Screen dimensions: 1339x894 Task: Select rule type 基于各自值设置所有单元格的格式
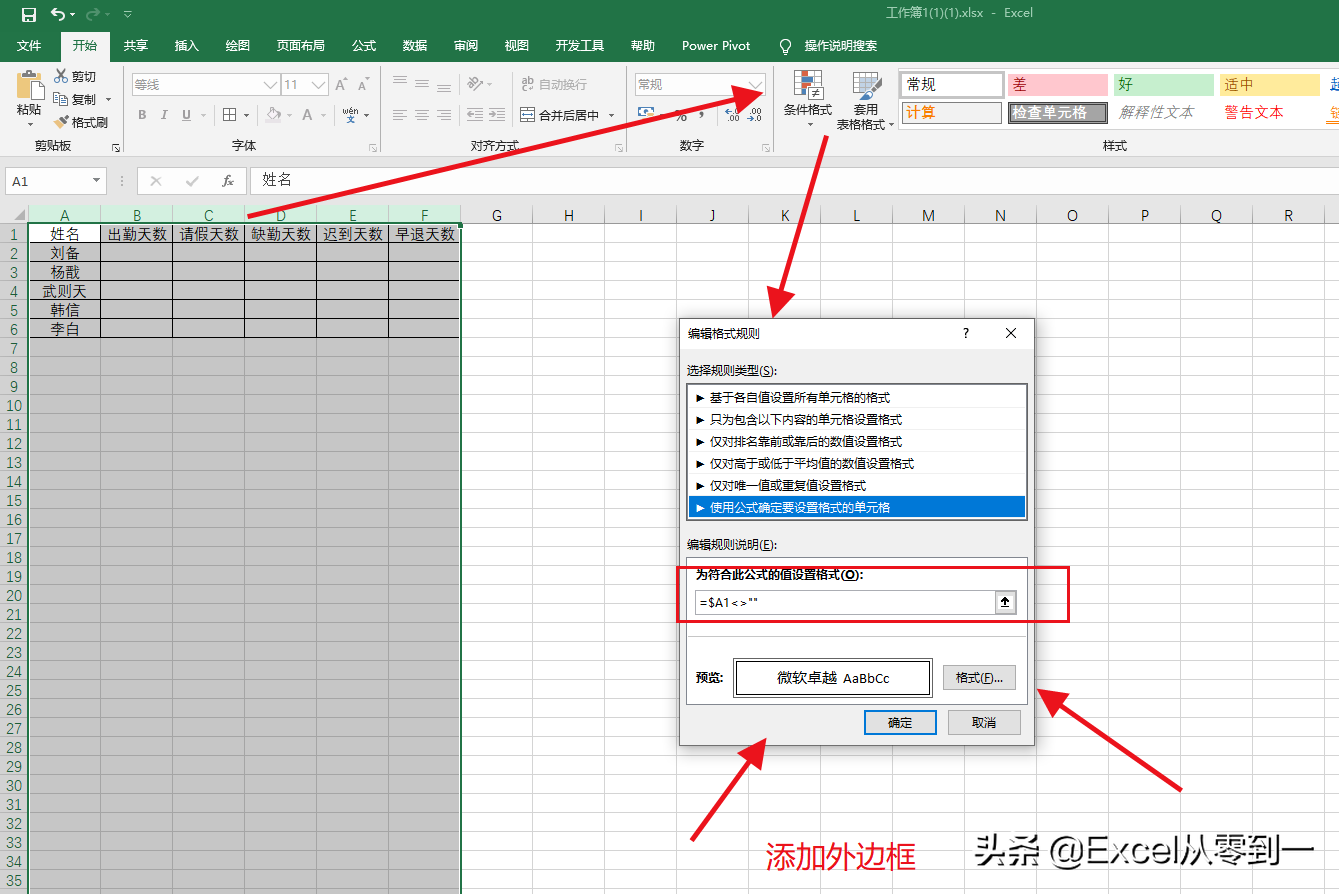click(x=858, y=397)
